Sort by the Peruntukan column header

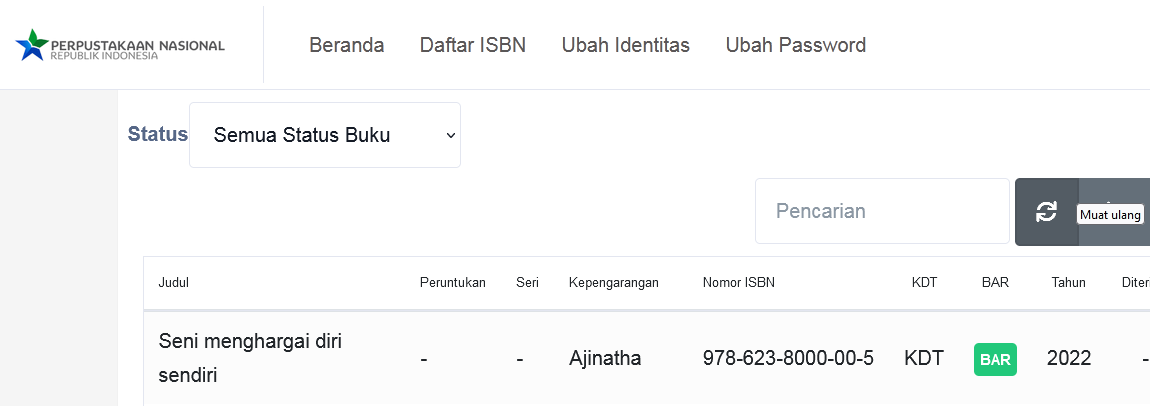pyautogui.click(x=453, y=283)
